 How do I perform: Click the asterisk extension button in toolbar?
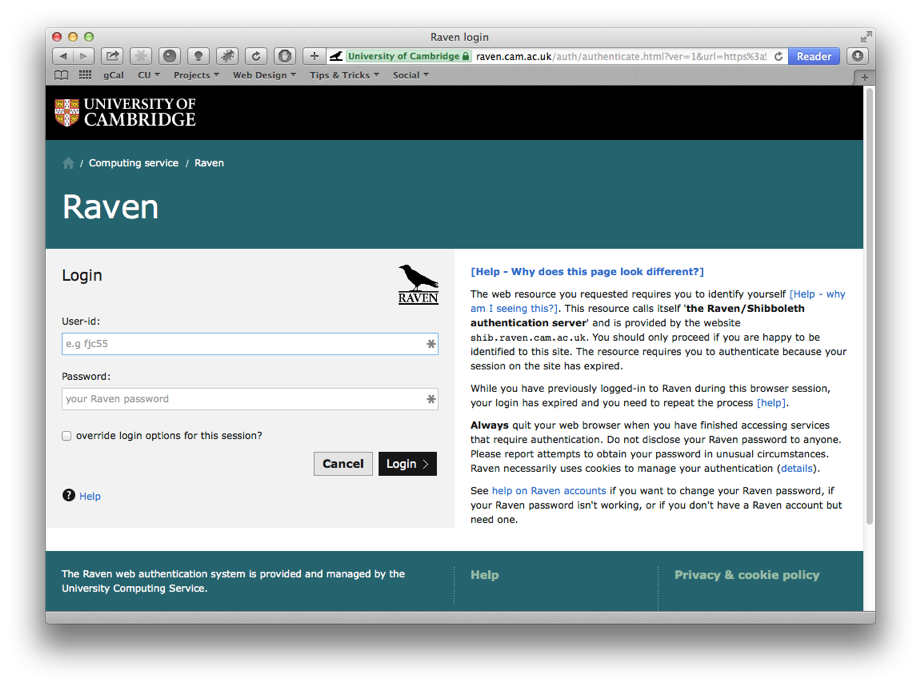[140, 56]
